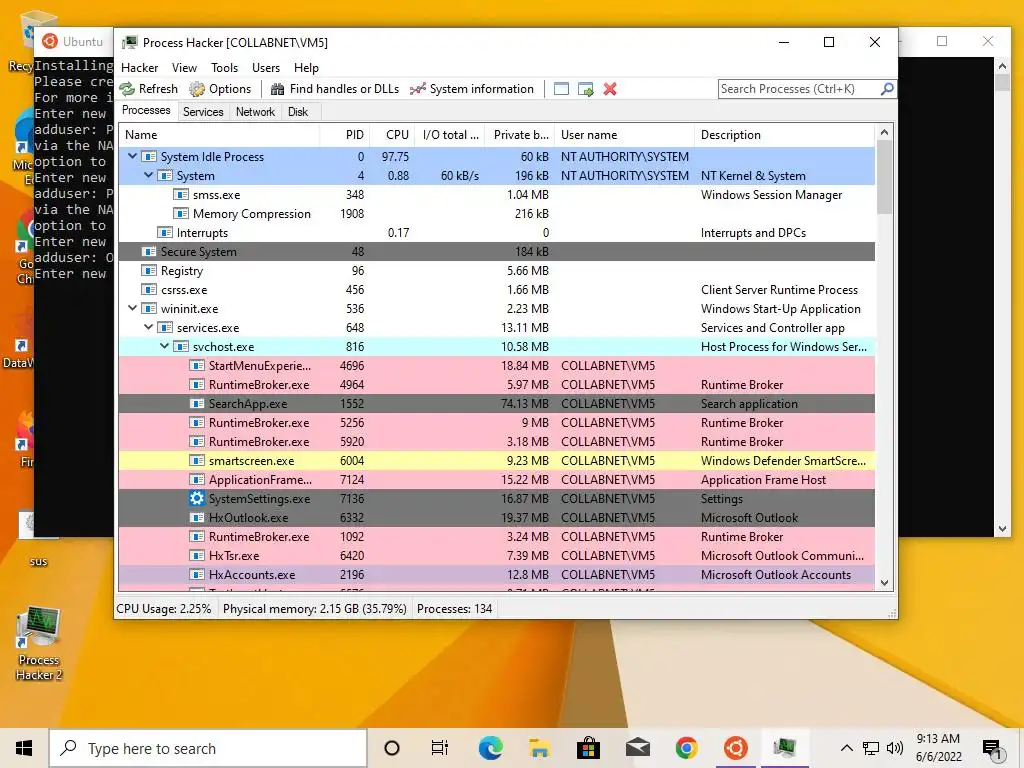1024x768 pixels.
Task: Open Microsoft Store from the taskbar
Action: [x=588, y=748]
